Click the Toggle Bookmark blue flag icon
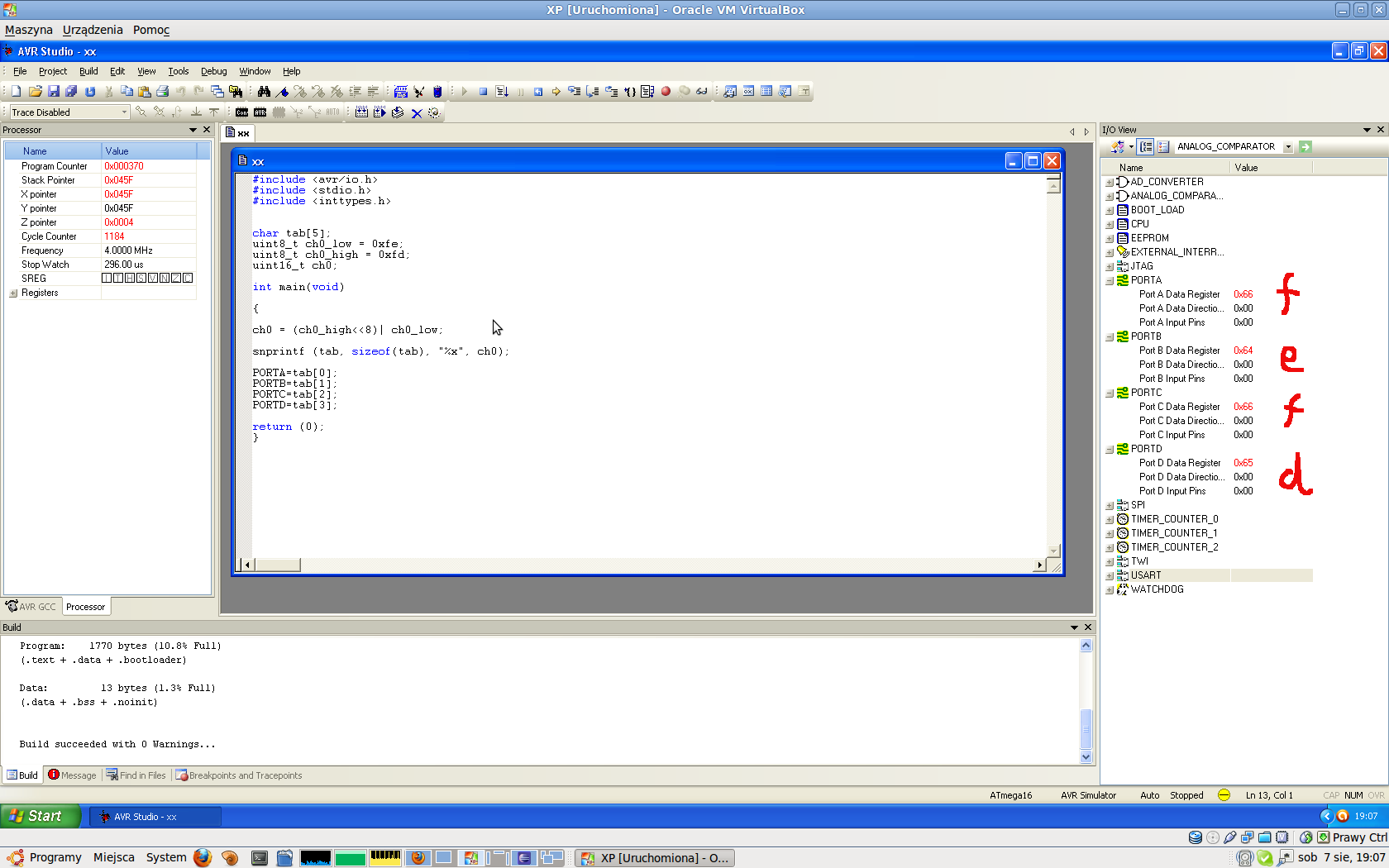Screen dimensions: 1389x868 [x=282, y=92]
